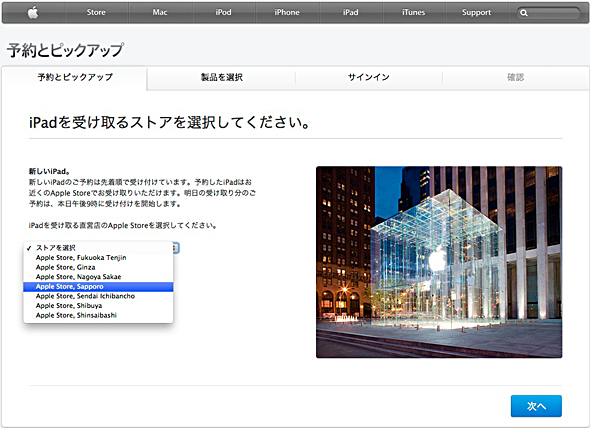This screenshot has height=428, width=590.
Task: Open the iTunes navigation item
Action: [x=414, y=12]
